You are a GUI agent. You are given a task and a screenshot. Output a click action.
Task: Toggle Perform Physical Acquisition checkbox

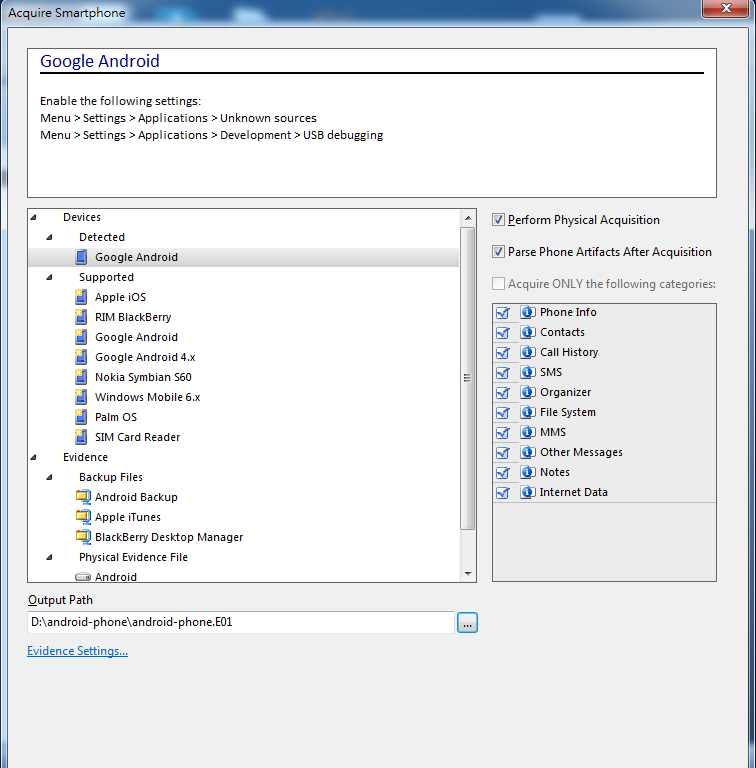coord(498,220)
